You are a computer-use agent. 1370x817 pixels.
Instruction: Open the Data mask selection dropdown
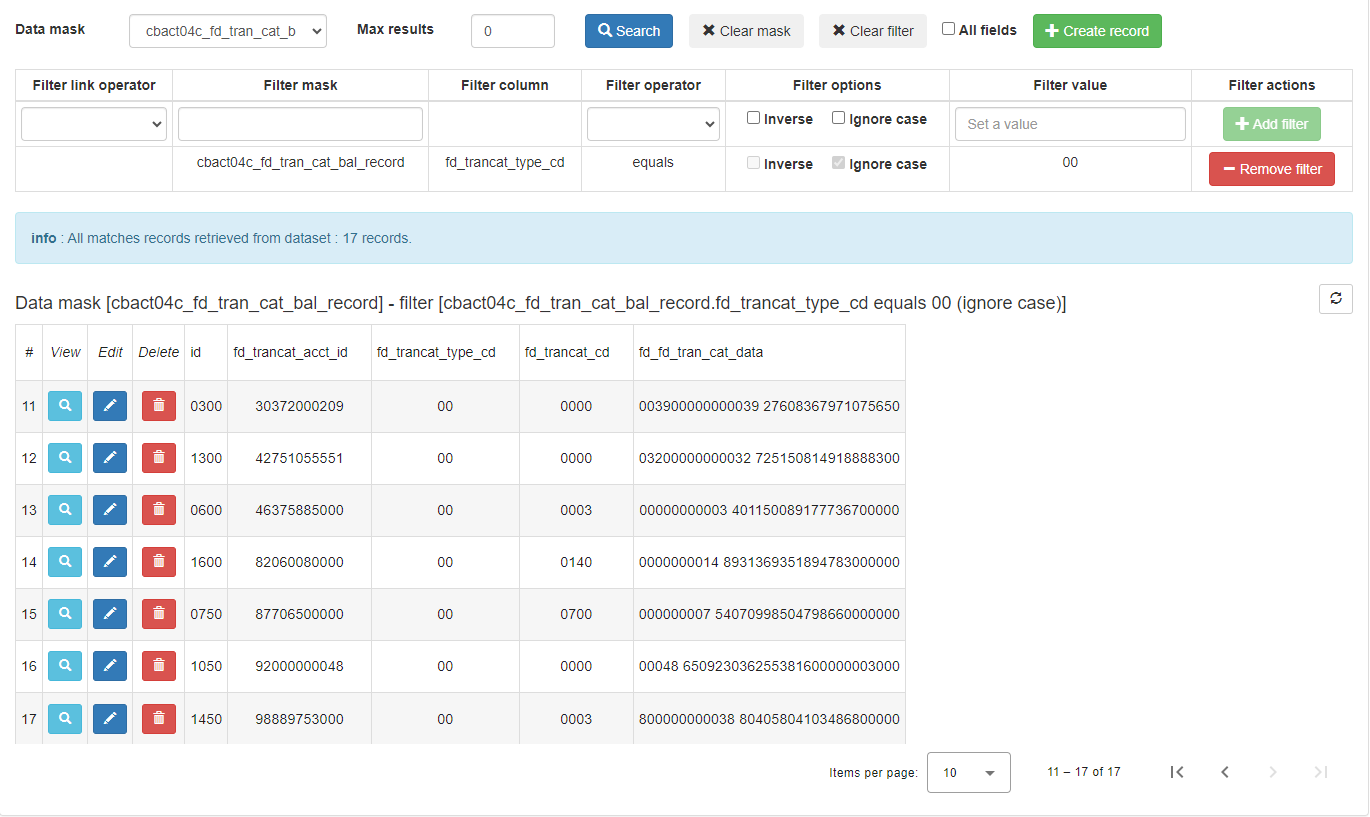[x=226, y=31]
